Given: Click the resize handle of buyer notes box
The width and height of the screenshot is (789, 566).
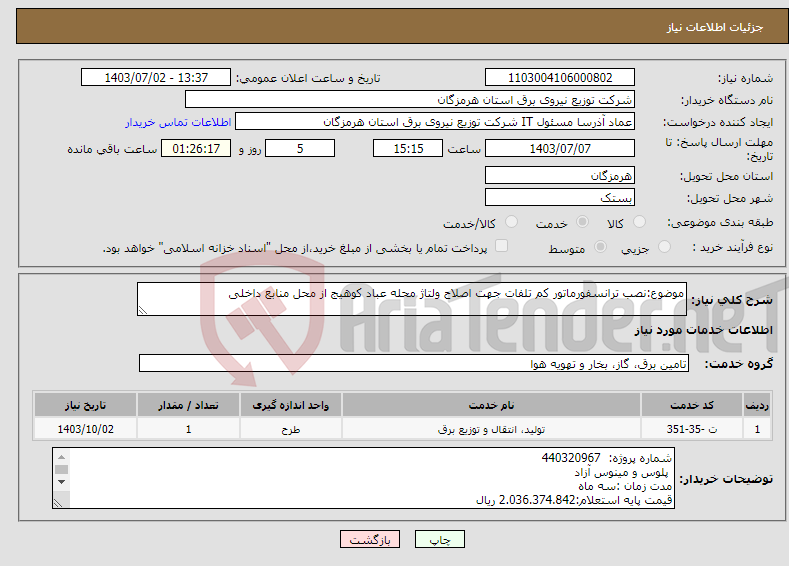Looking at the screenshot, I should pyautogui.click(x=58, y=502).
